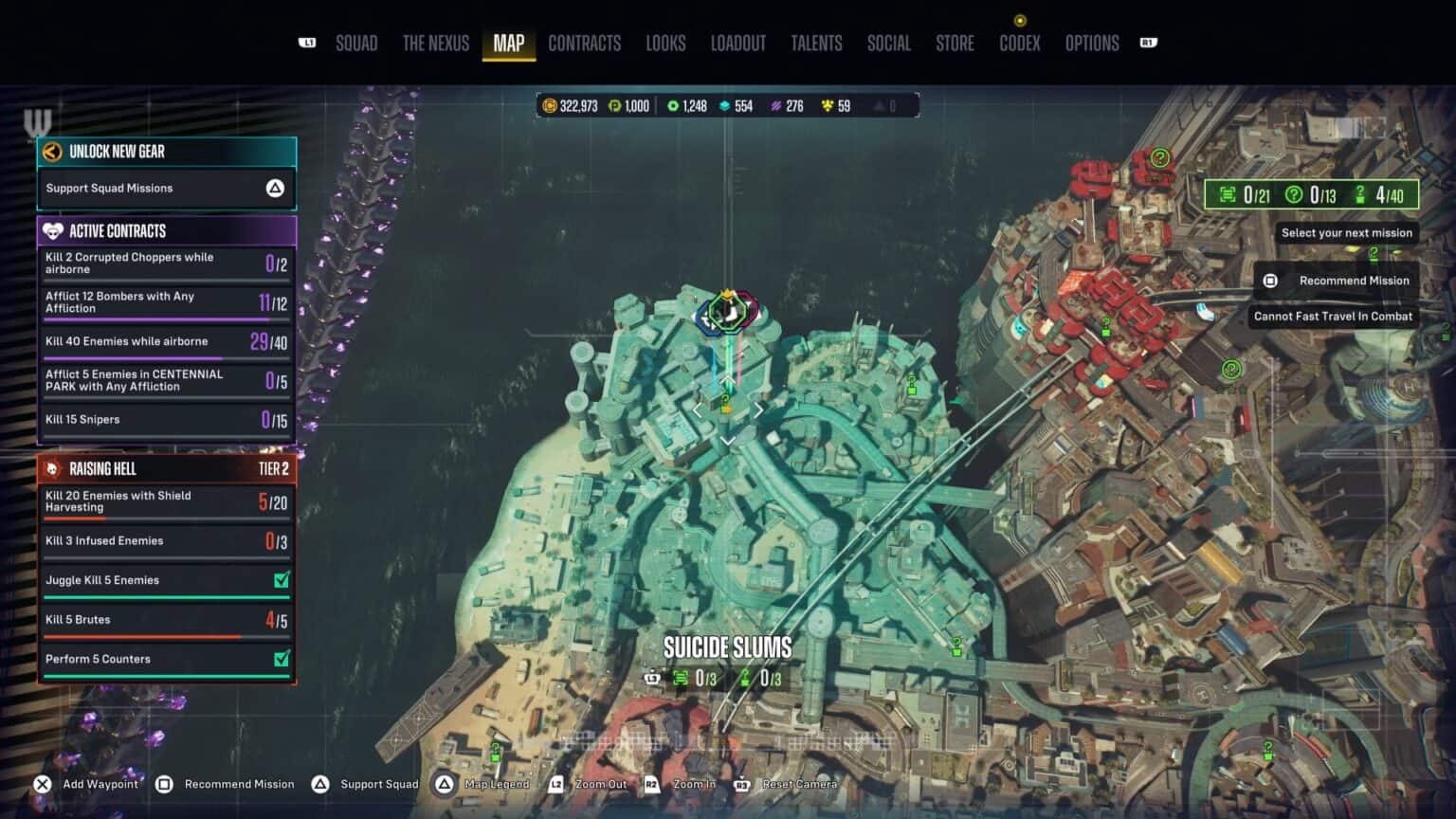Open the Squad tab
1456x819 pixels.
pos(356,43)
